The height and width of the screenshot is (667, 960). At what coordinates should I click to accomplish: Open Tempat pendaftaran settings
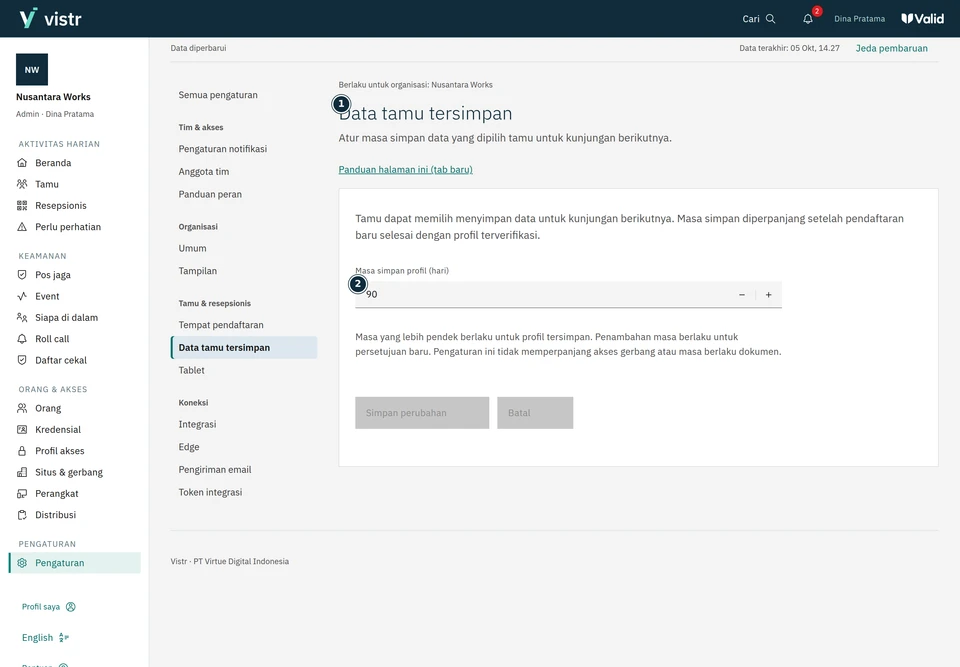click(x=221, y=325)
